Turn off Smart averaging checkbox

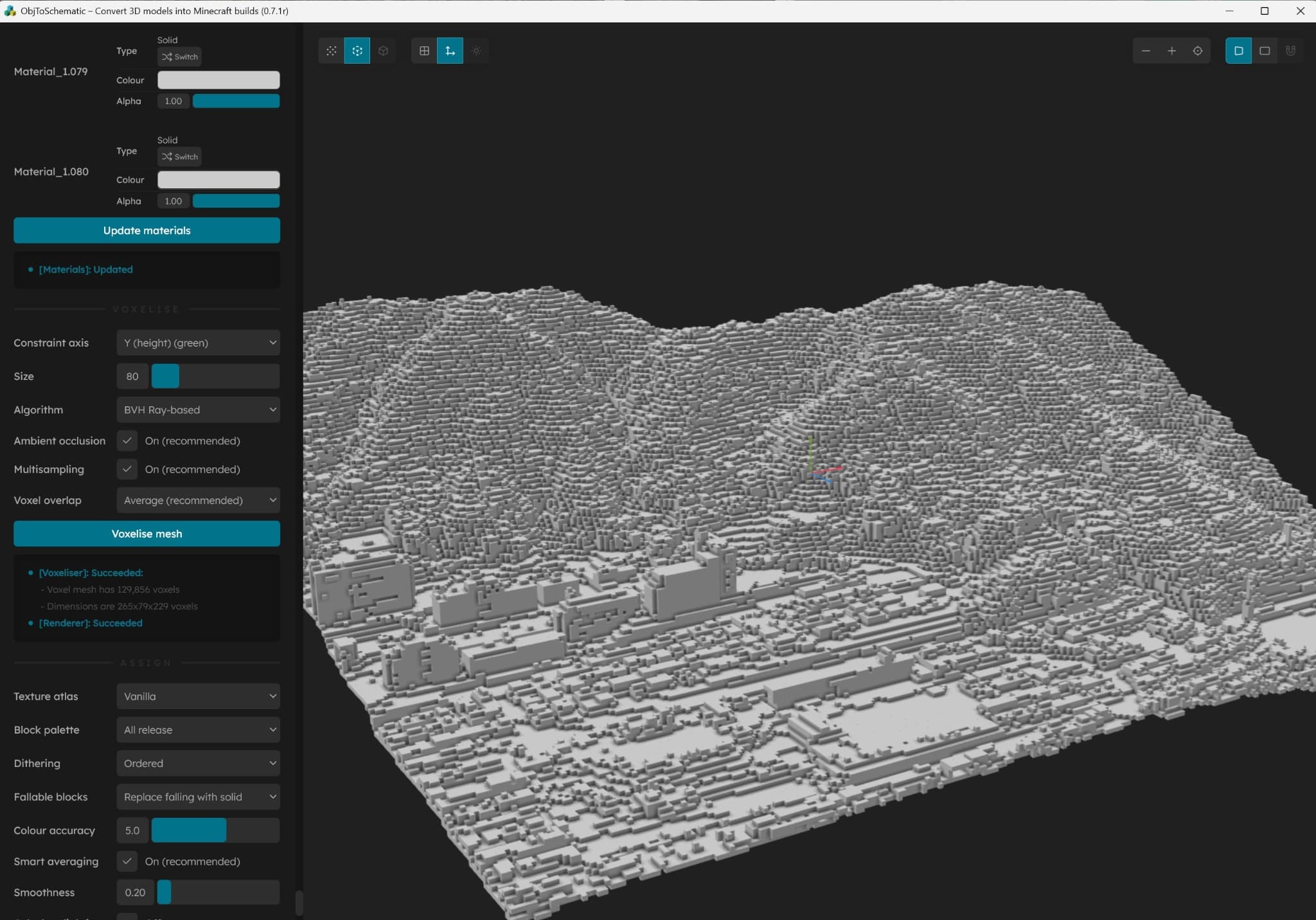(x=127, y=861)
